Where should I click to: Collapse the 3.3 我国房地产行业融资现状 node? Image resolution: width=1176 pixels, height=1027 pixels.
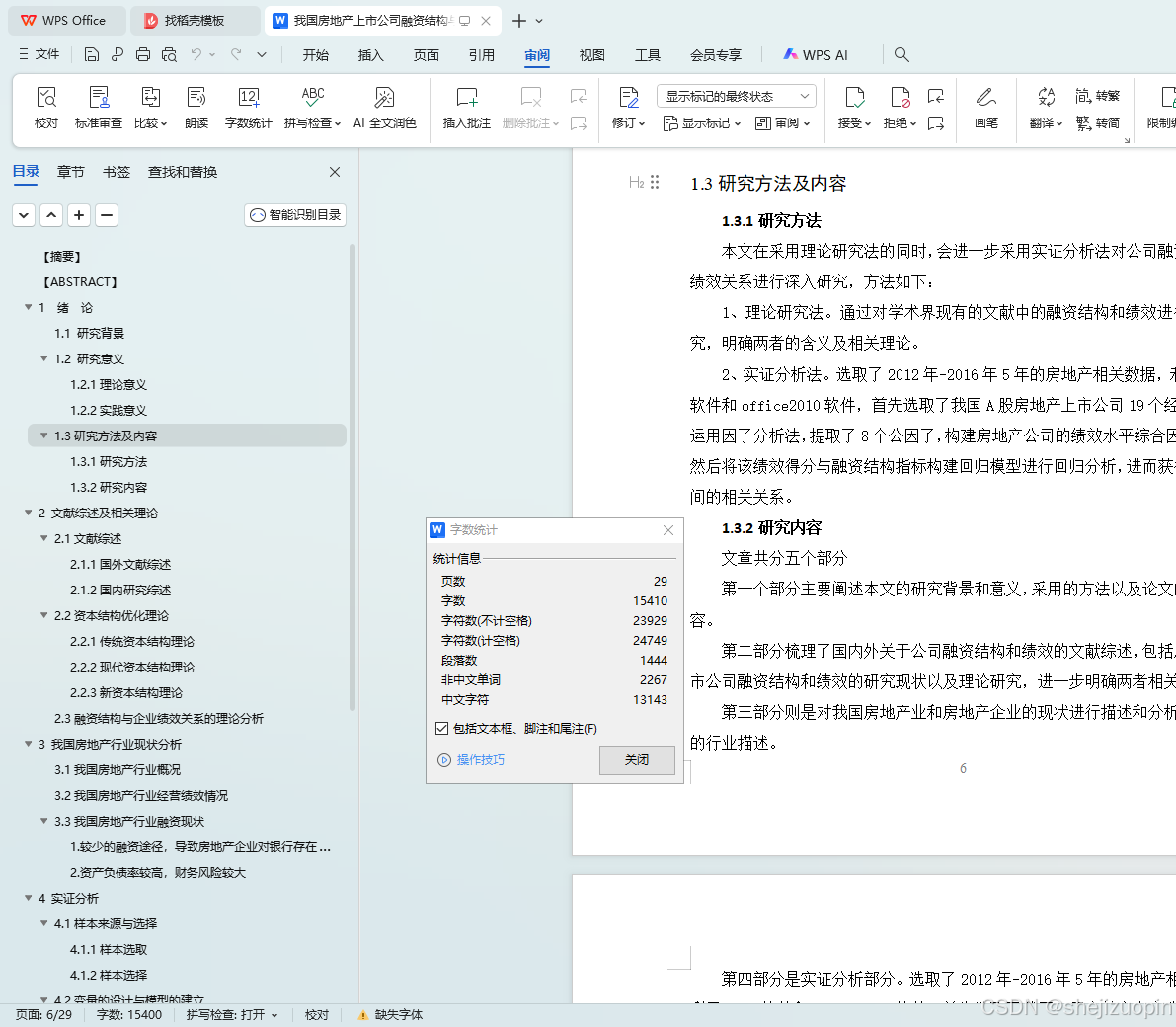(x=43, y=821)
